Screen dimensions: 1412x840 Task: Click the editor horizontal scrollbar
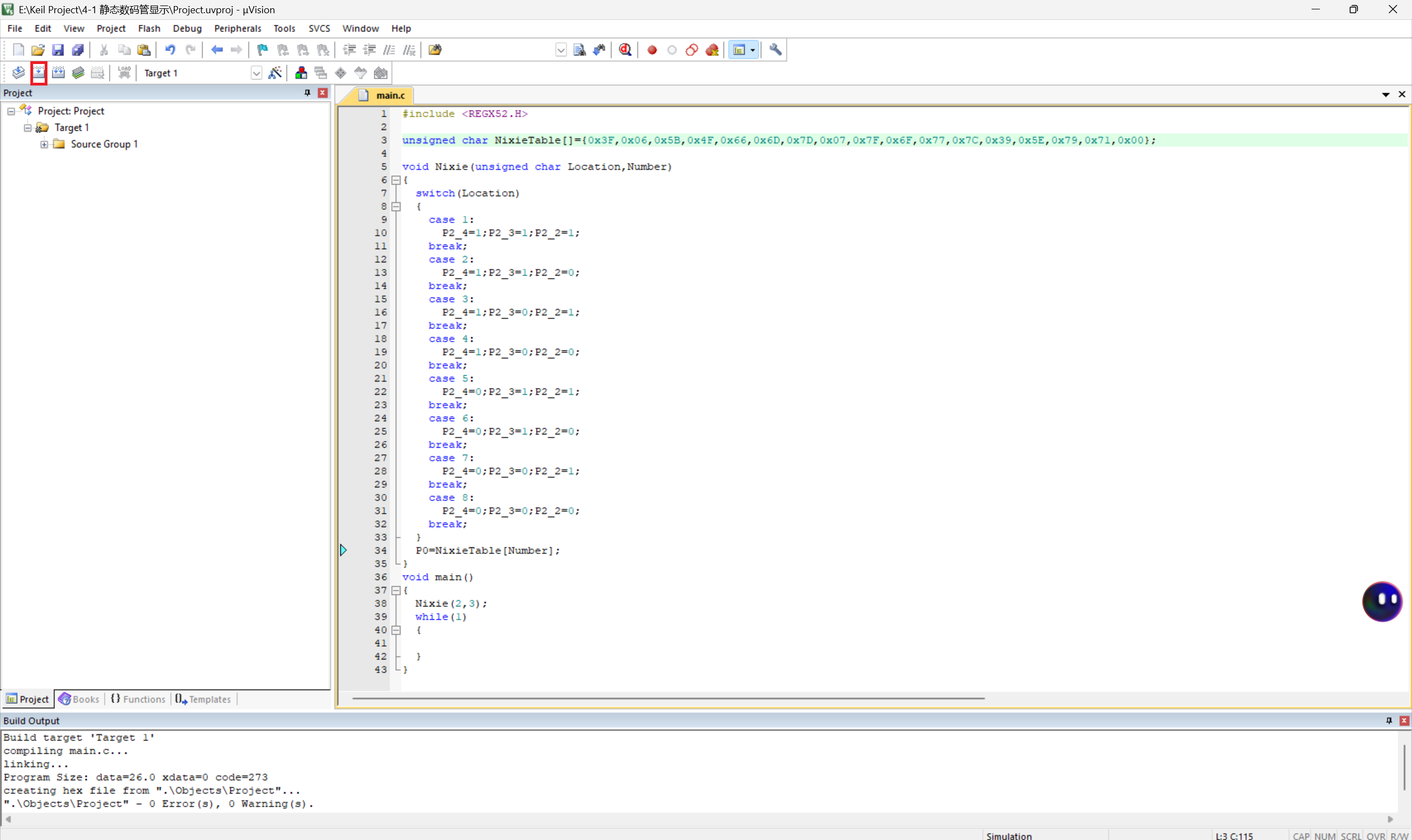coord(668,698)
